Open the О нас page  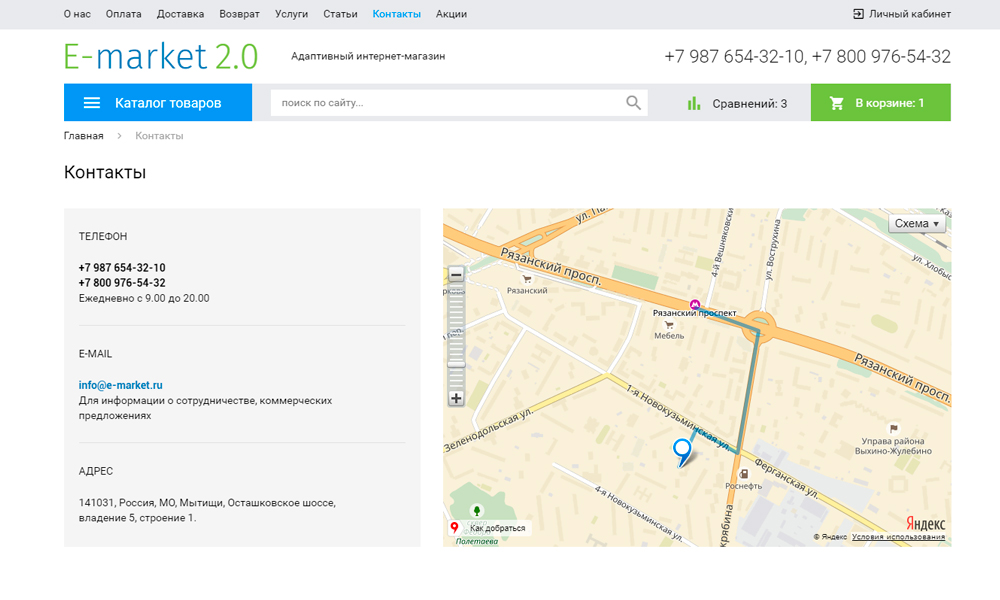[x=77, y=14]
